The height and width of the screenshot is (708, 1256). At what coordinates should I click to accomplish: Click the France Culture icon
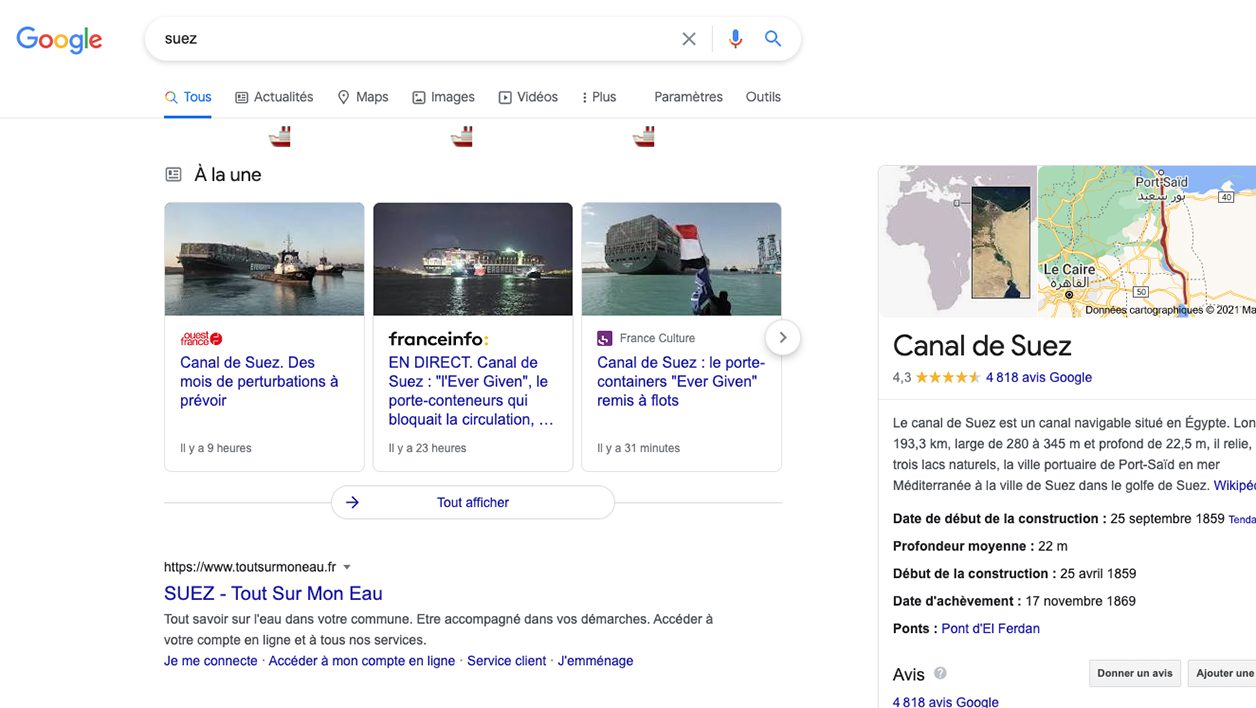click(x=604, y=338)
